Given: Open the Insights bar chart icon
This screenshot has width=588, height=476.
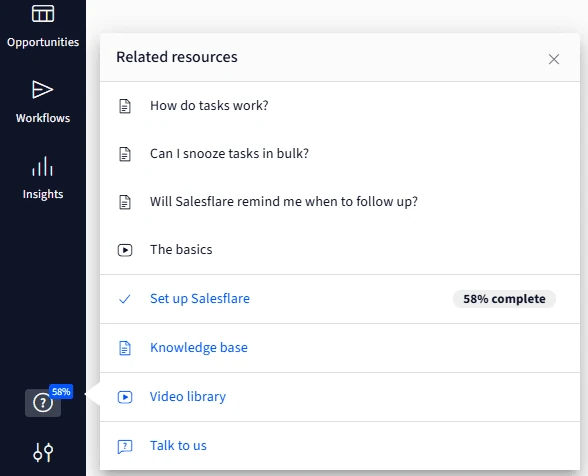Looking at the screenshot, I should click(x=42, y=166).
